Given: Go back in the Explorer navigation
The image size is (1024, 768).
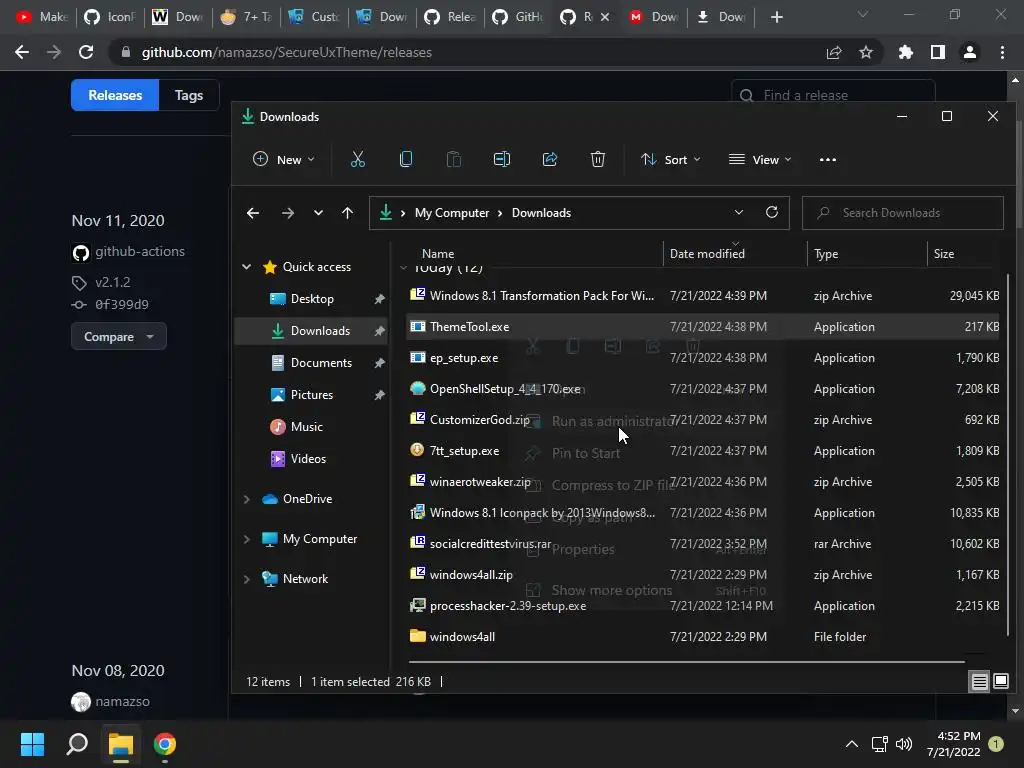Looking at the screenshot, I should click(253, 213).
